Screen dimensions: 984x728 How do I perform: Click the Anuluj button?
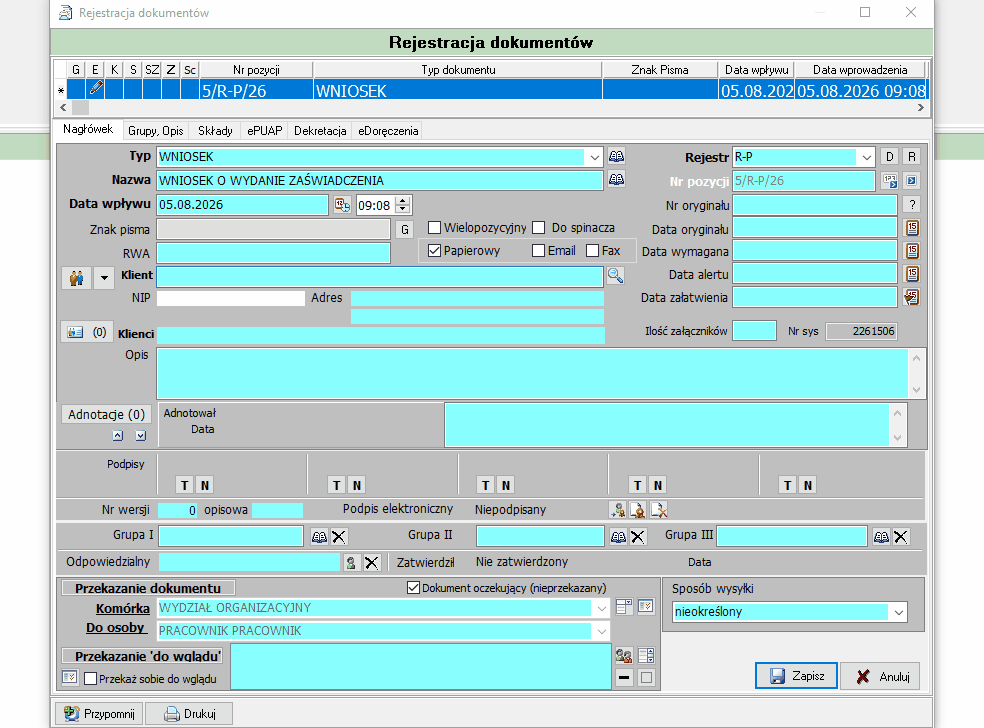coord(880,676)
